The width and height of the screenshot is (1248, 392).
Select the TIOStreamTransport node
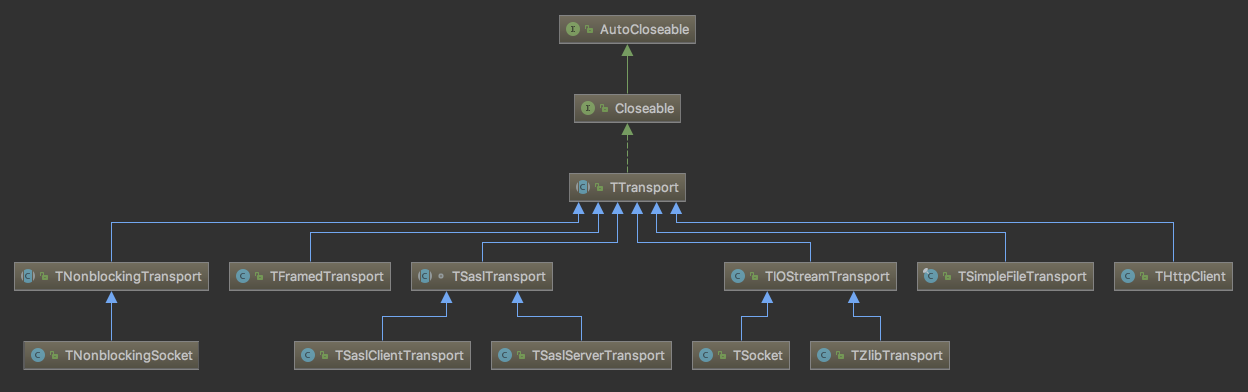(810, 276)
